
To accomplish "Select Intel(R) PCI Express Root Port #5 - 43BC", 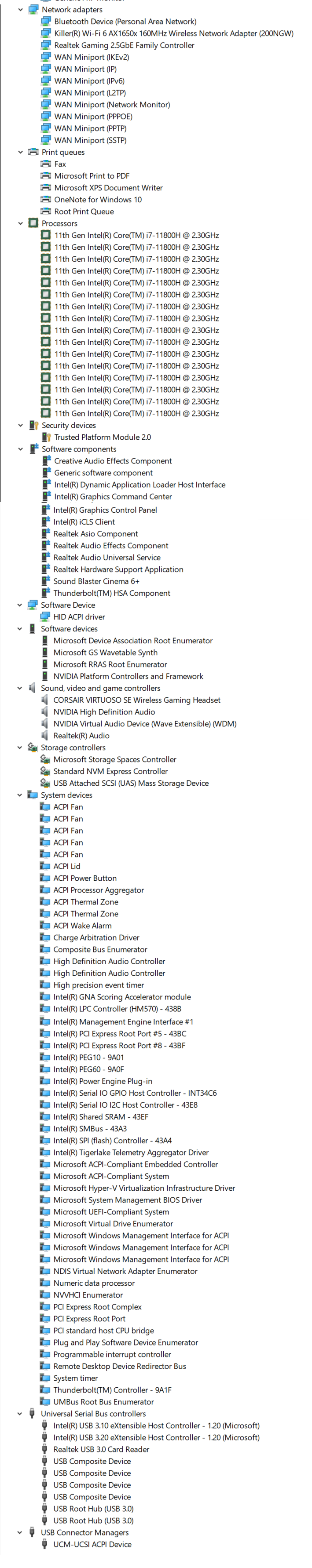I will (x=119, y=1034).
